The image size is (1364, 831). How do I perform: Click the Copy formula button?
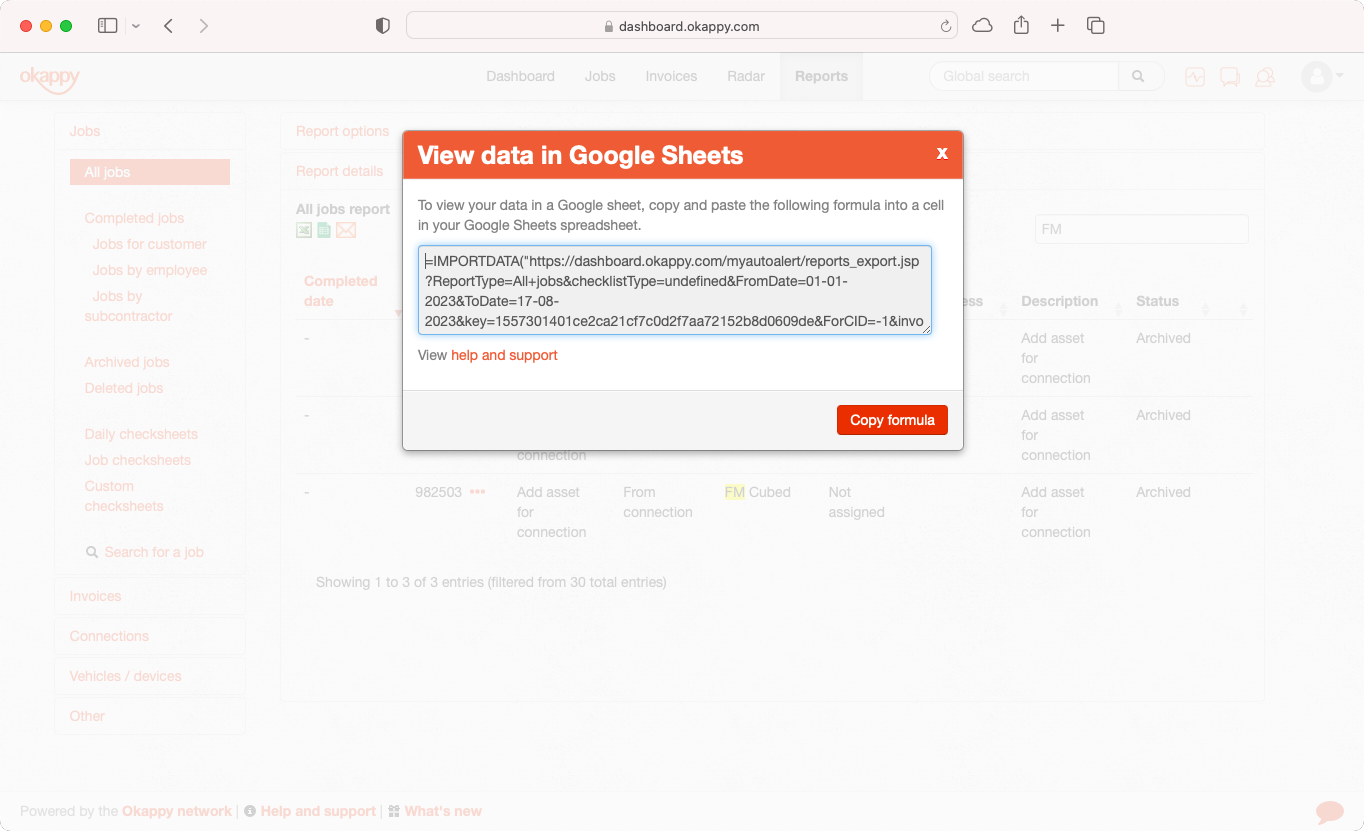[x=892, y=420]
